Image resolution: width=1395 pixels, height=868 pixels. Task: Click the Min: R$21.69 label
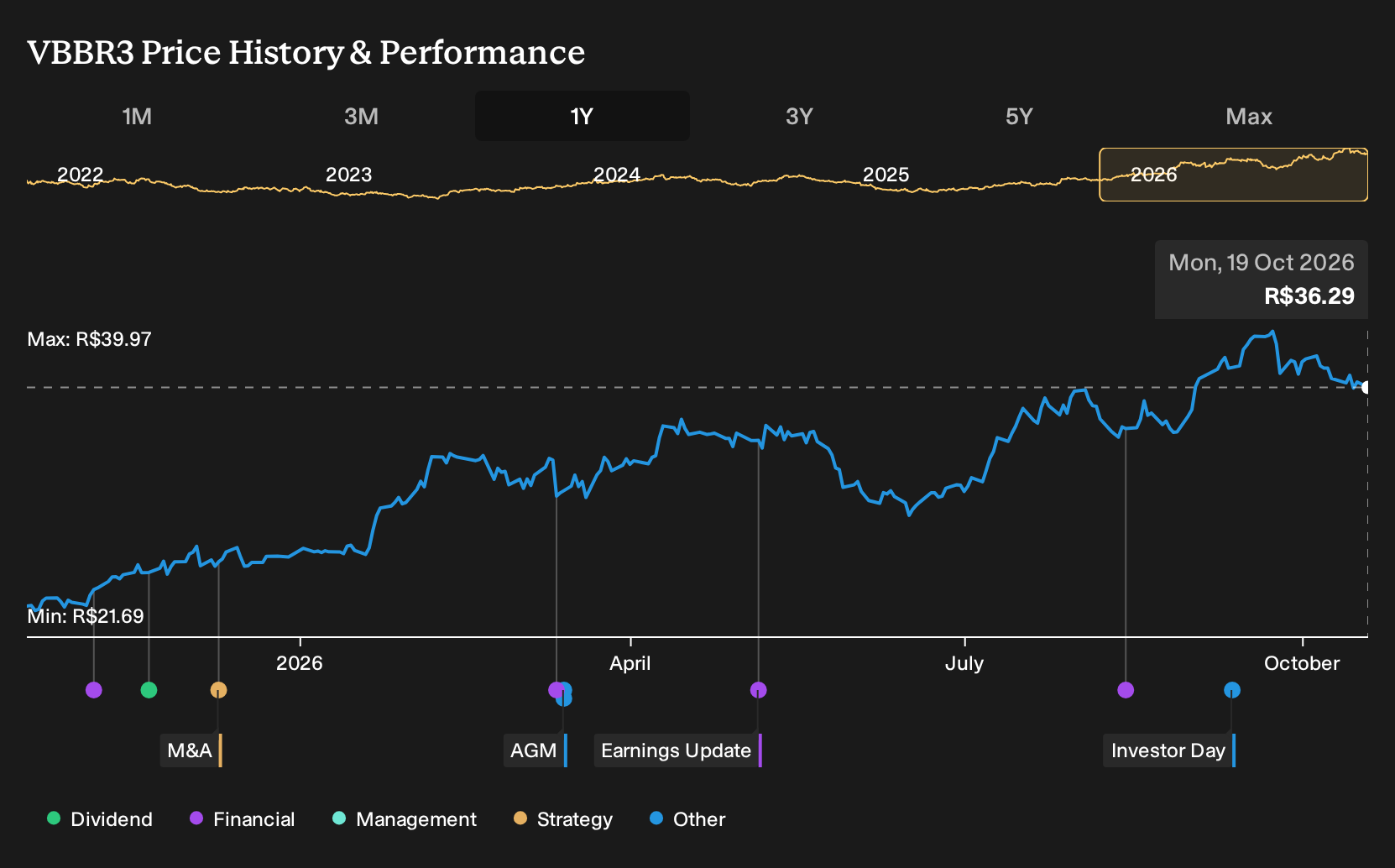click(86, 616)
